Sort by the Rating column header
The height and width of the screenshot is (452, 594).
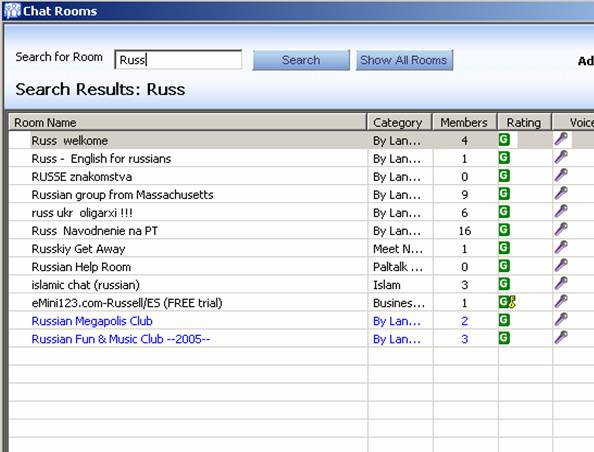click(524, 122)
